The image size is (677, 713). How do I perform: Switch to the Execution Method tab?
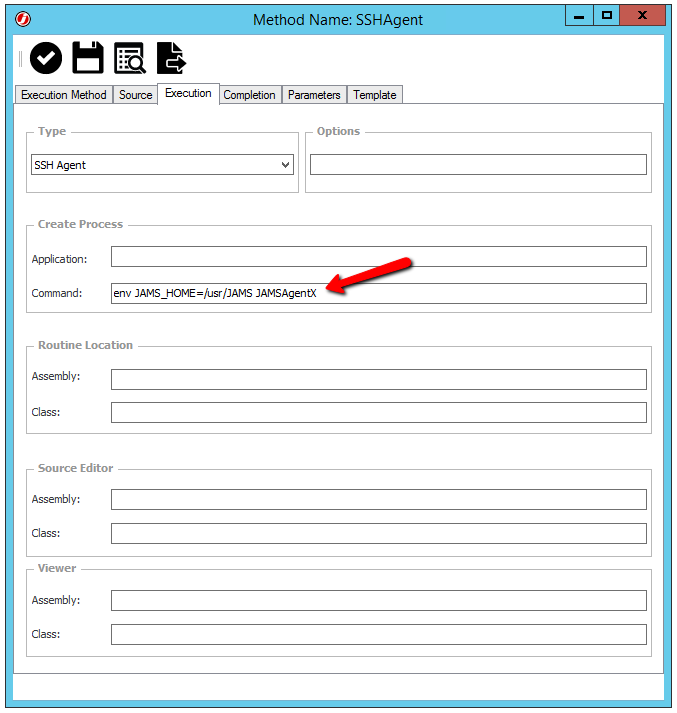64,95
